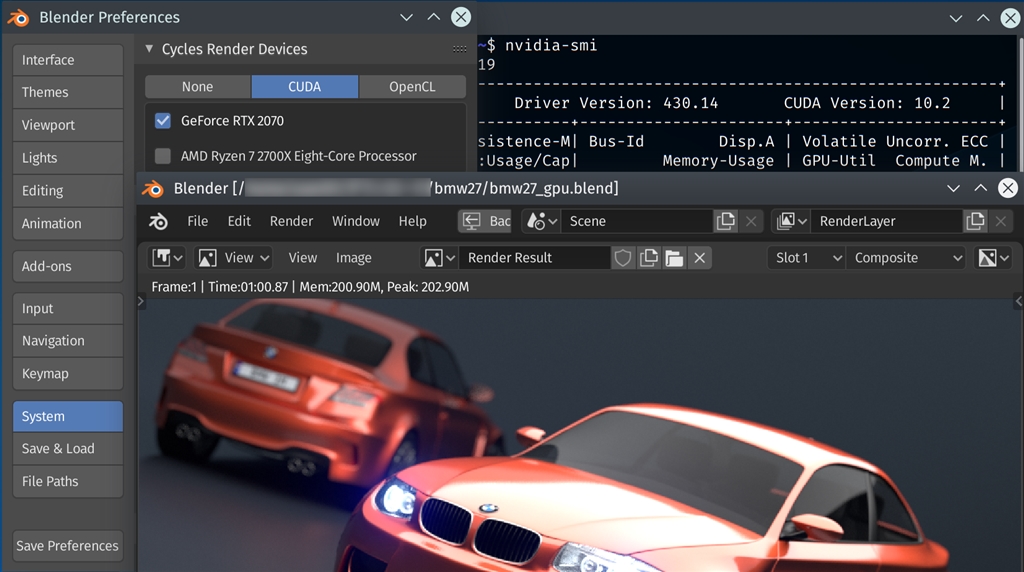Click the RenderLayer name field

click(x=887, y=221)
